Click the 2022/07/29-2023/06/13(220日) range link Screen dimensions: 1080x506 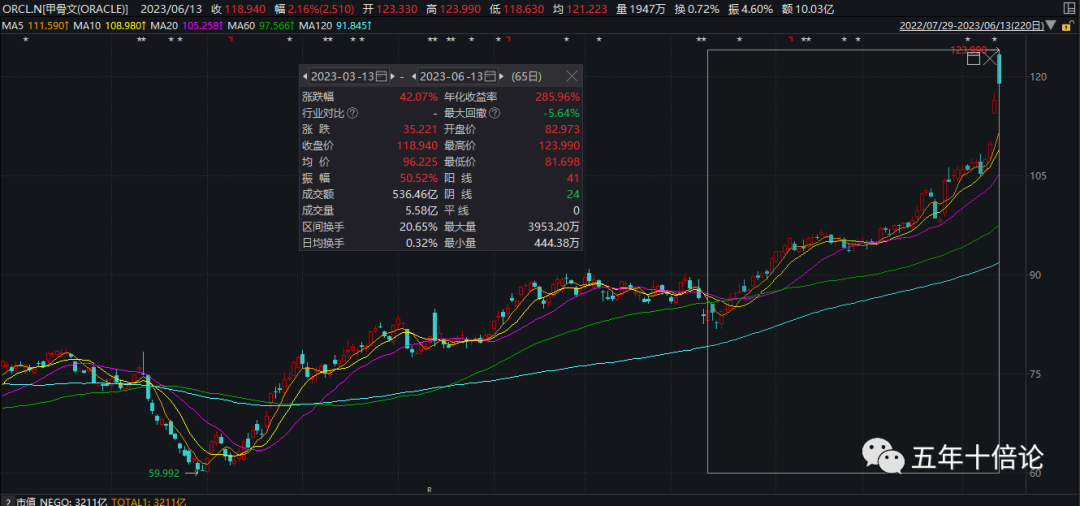[971, 26]
